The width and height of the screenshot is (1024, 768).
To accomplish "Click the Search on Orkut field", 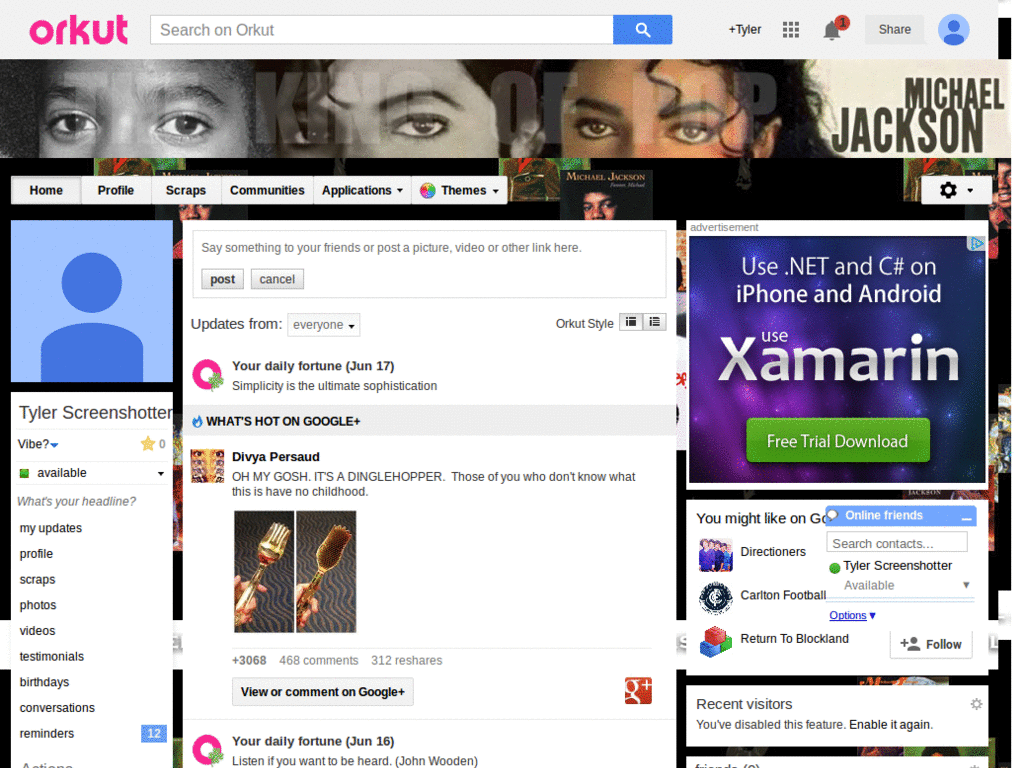I will [382, 30].
